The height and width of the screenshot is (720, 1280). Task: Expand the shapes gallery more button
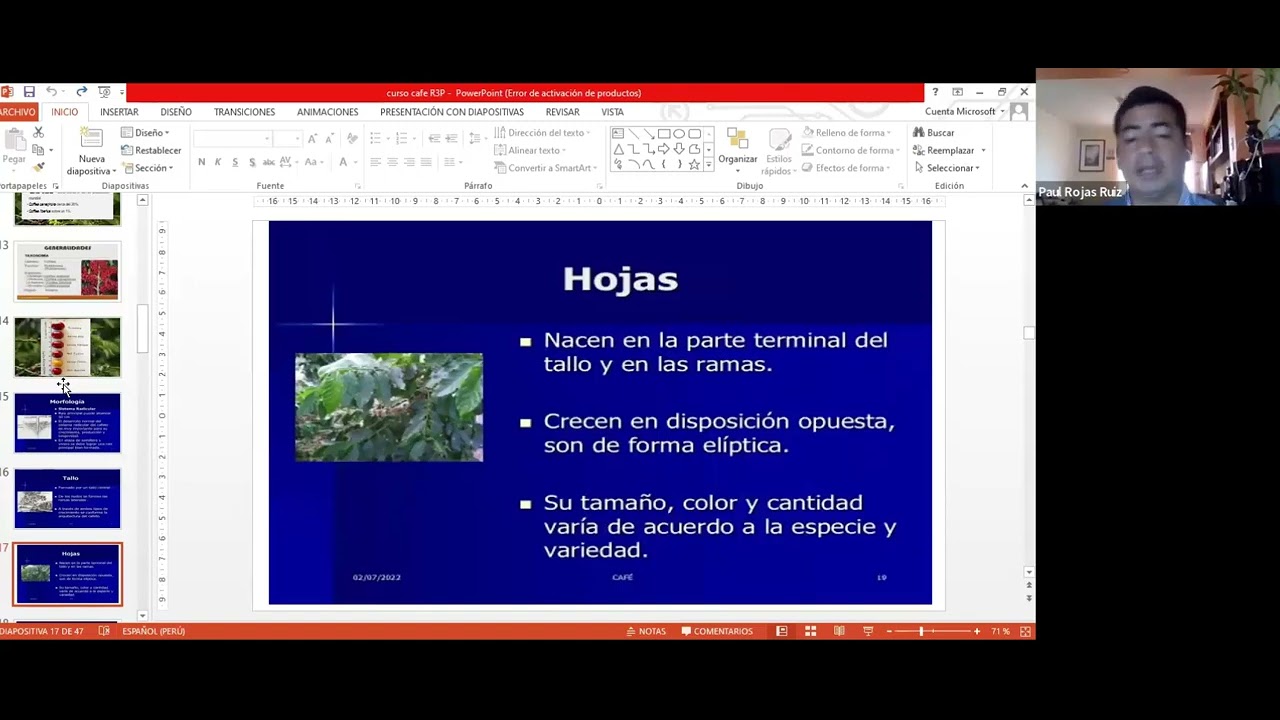(x=709, y=164)
